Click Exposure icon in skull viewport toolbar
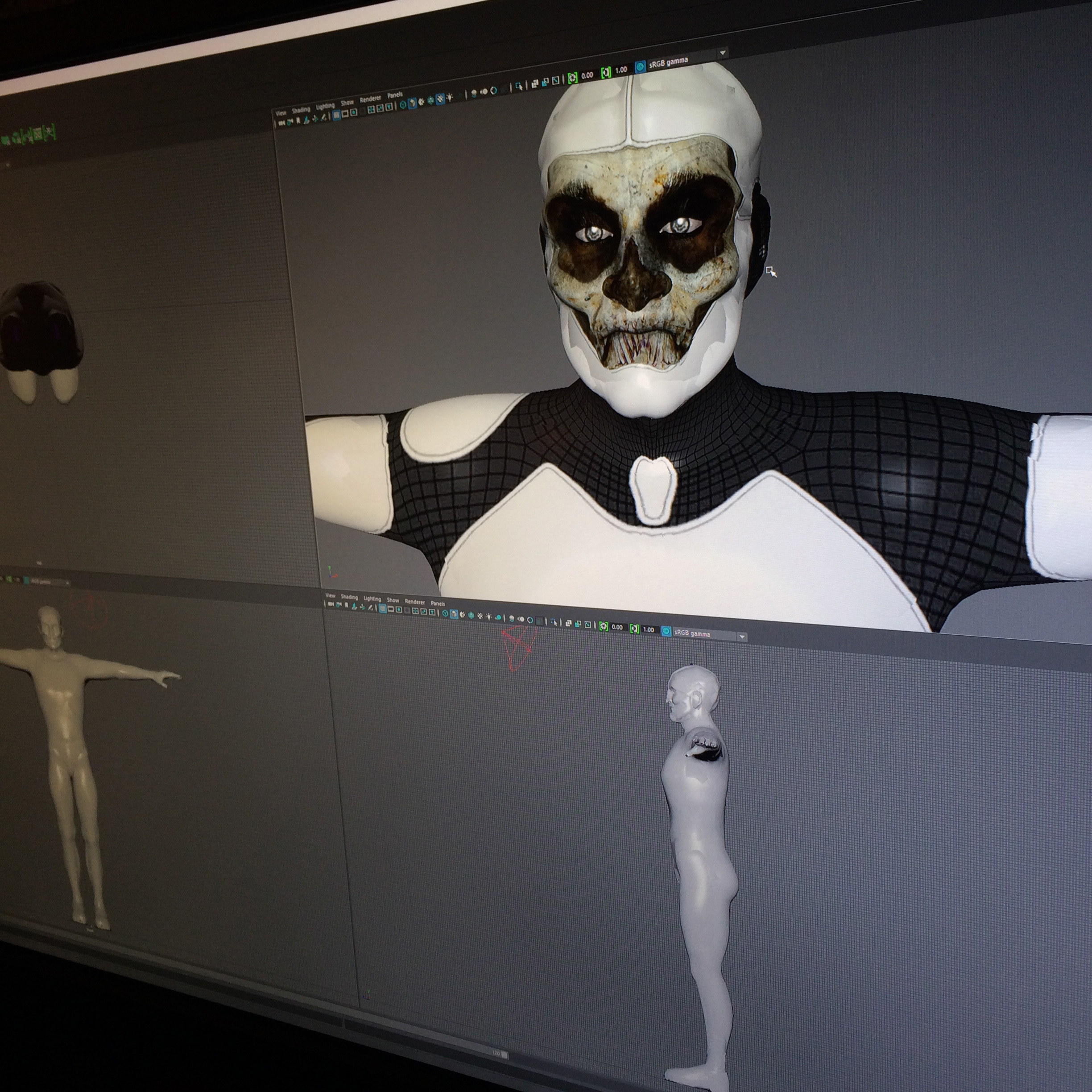This screenshot has height=1092, width=1092. 573,78
